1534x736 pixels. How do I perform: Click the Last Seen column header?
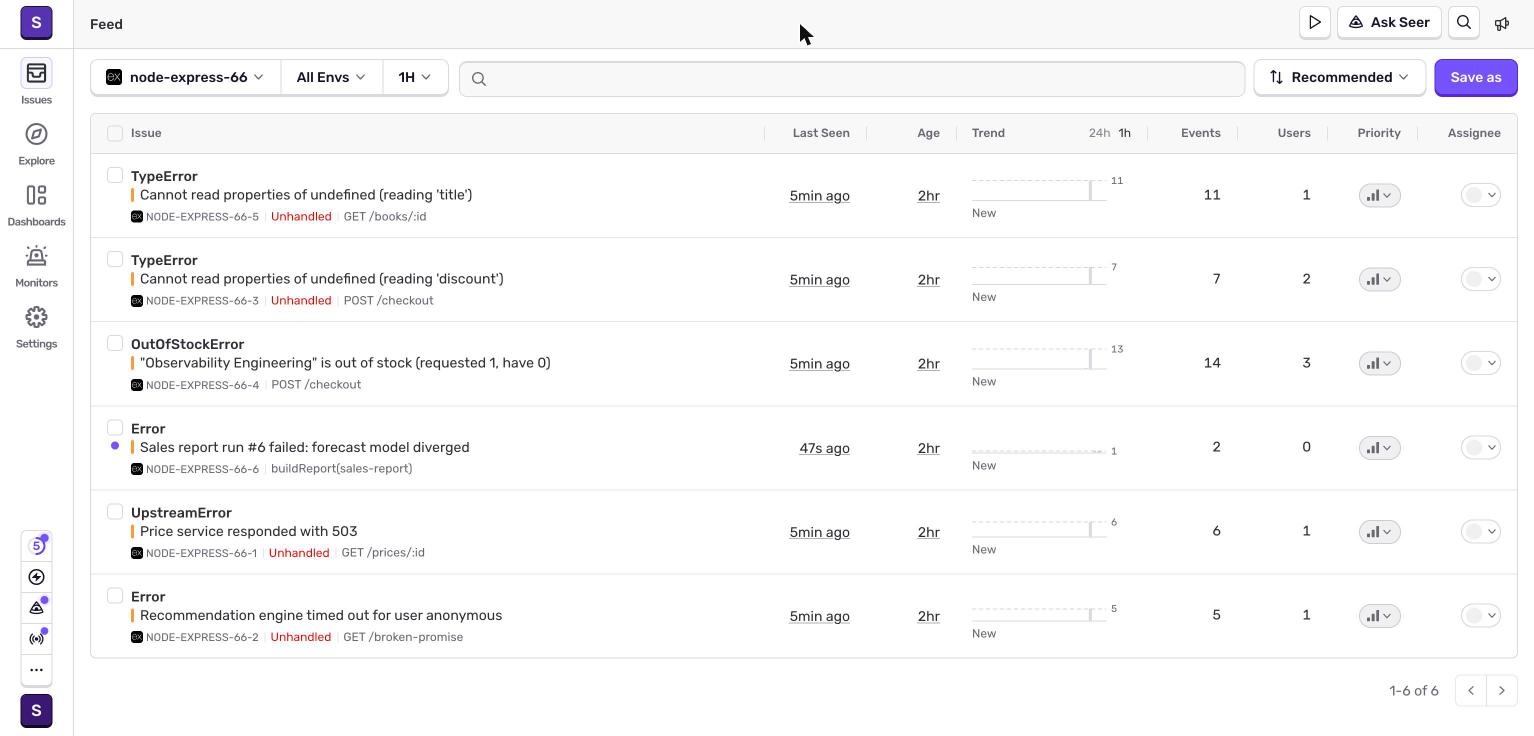(821, 133)
